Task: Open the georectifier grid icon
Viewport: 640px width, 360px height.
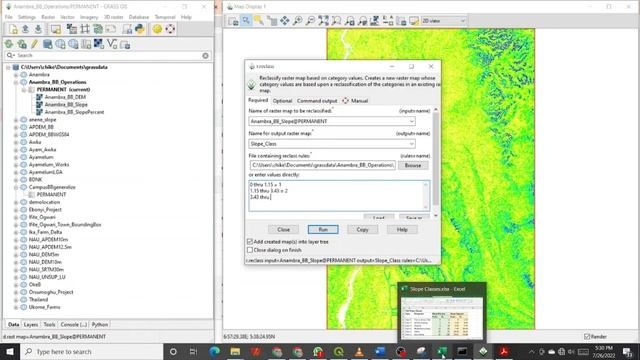Action: pos(85,29)
